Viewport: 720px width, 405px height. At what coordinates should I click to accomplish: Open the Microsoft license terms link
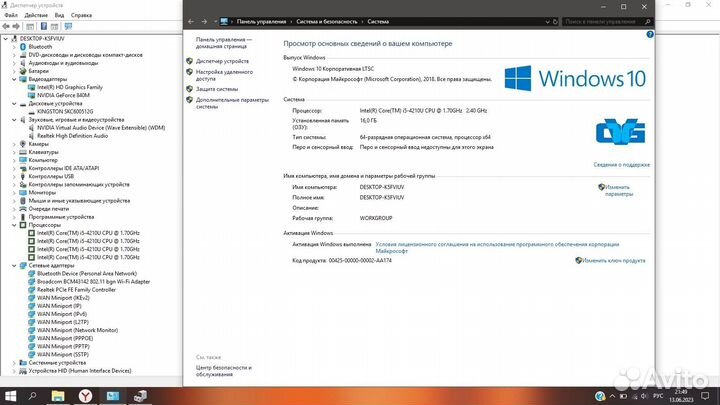497,248
